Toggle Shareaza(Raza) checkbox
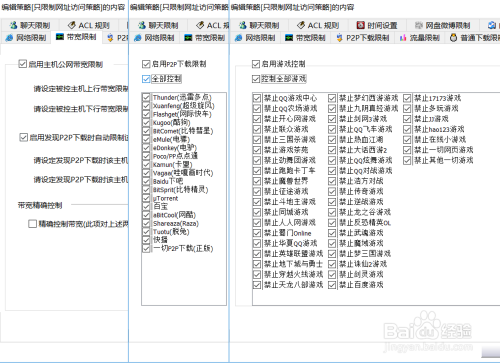Image resolution: width=500 pixels, height=364 pixels. click(146, 223)
